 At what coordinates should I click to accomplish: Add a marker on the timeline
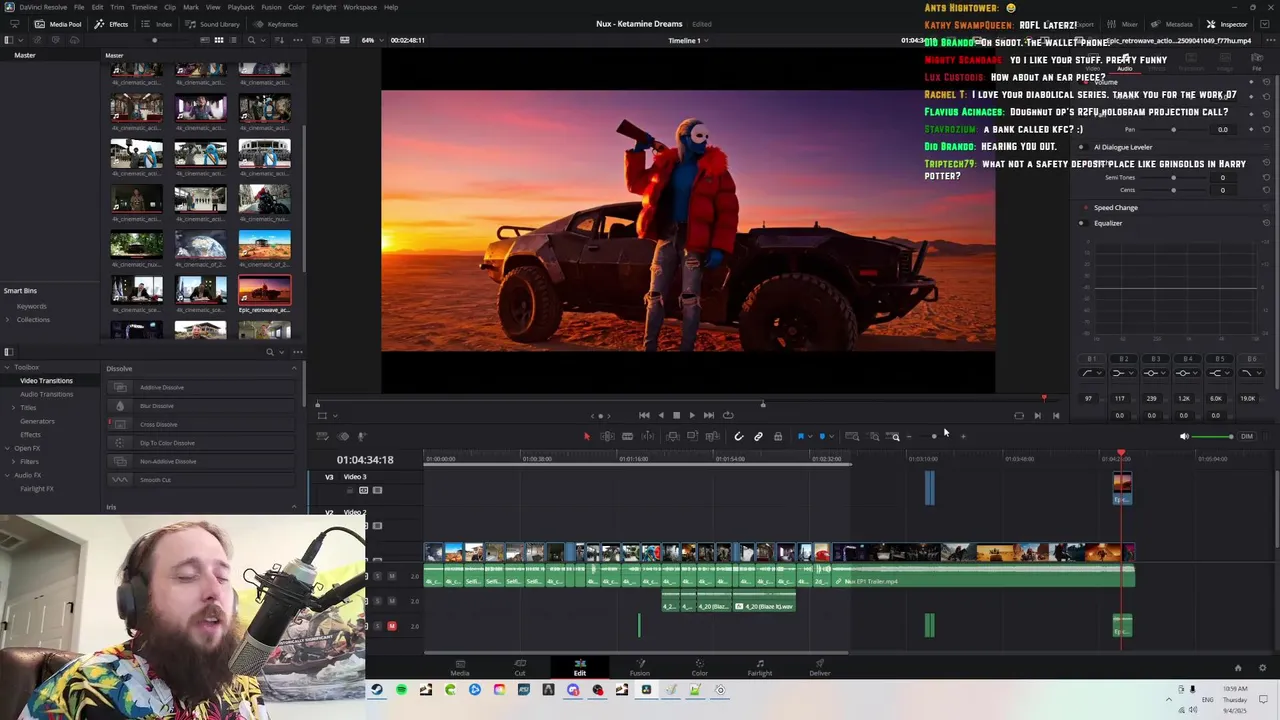coord(822,436)
